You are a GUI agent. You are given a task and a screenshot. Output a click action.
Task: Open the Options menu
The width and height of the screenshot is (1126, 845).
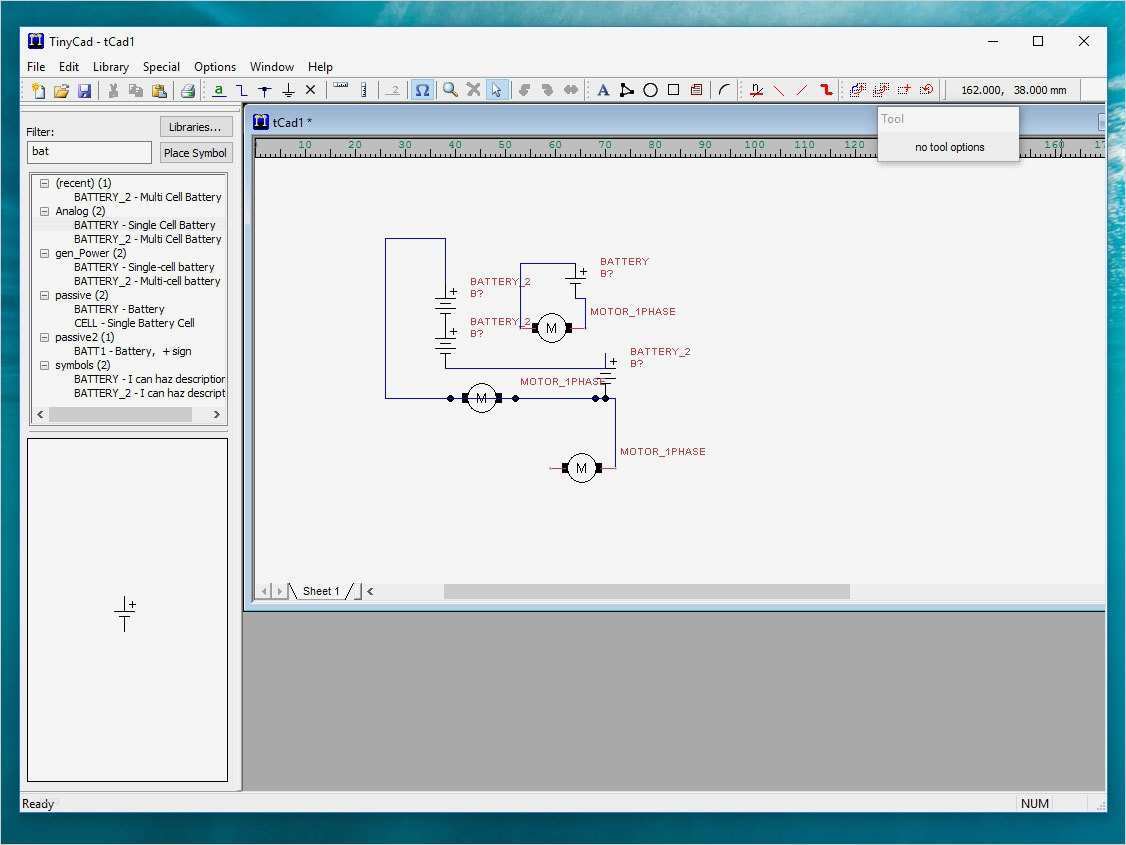pos(215,67)
